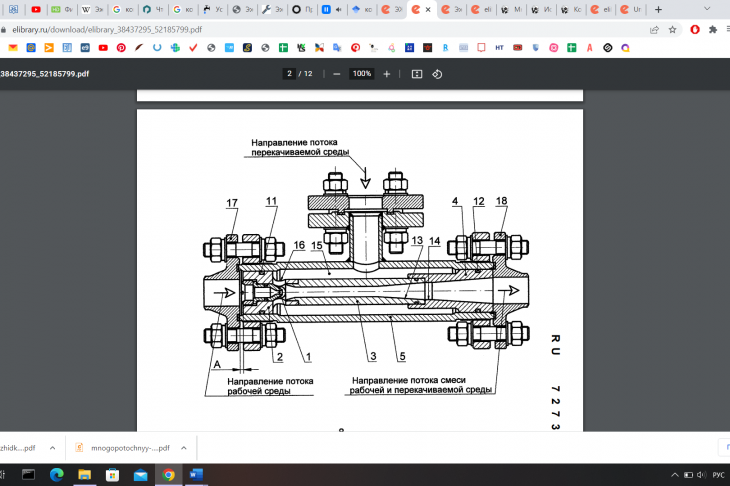The image size is (730, 486).
Task: Close the active elibrary tab
Action: coord(428,9)
